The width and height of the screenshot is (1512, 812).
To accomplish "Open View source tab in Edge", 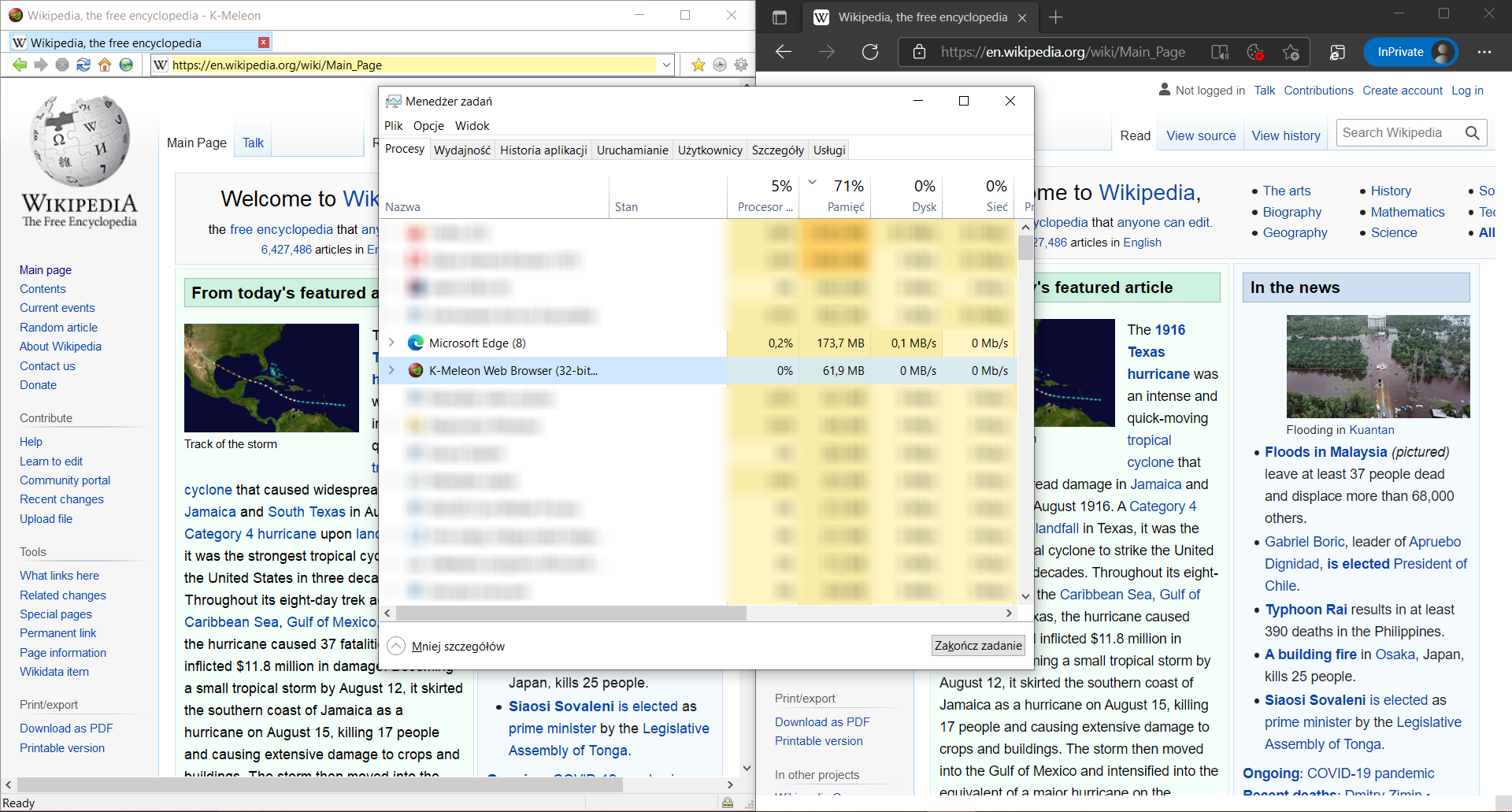I will [x=1201, y=135].
